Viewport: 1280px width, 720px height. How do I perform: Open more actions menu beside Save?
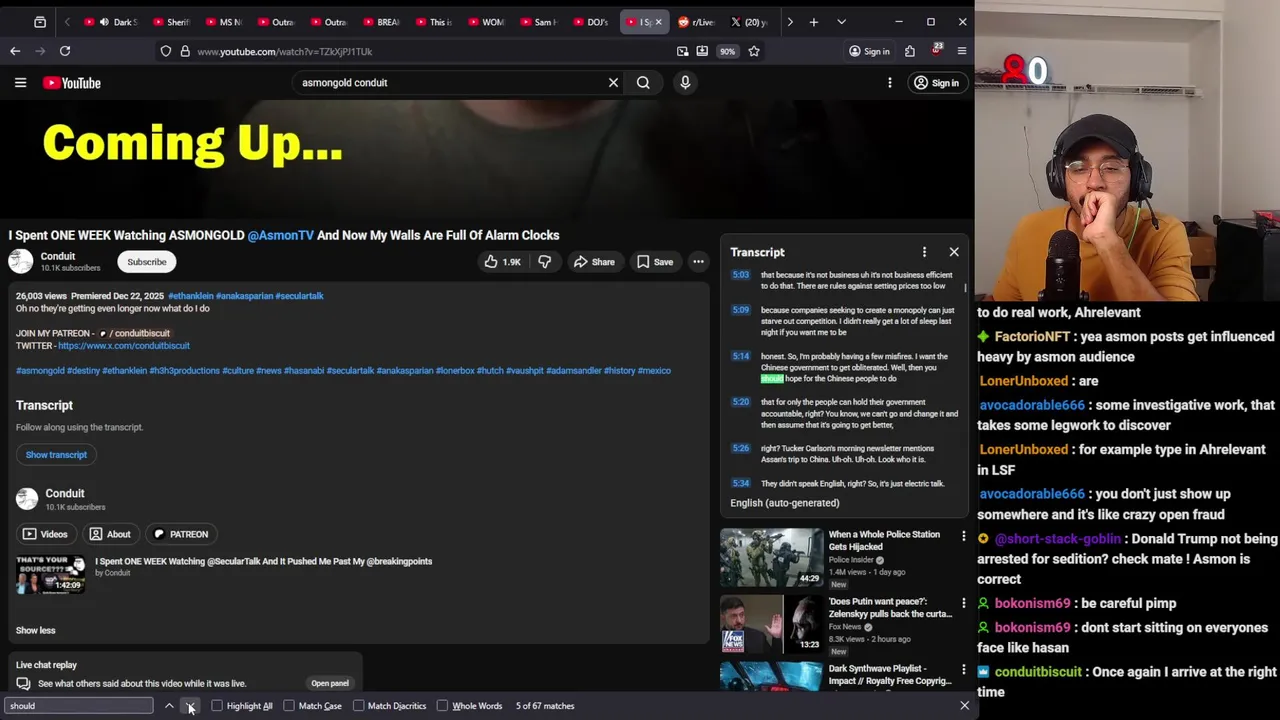click(698, 262)
